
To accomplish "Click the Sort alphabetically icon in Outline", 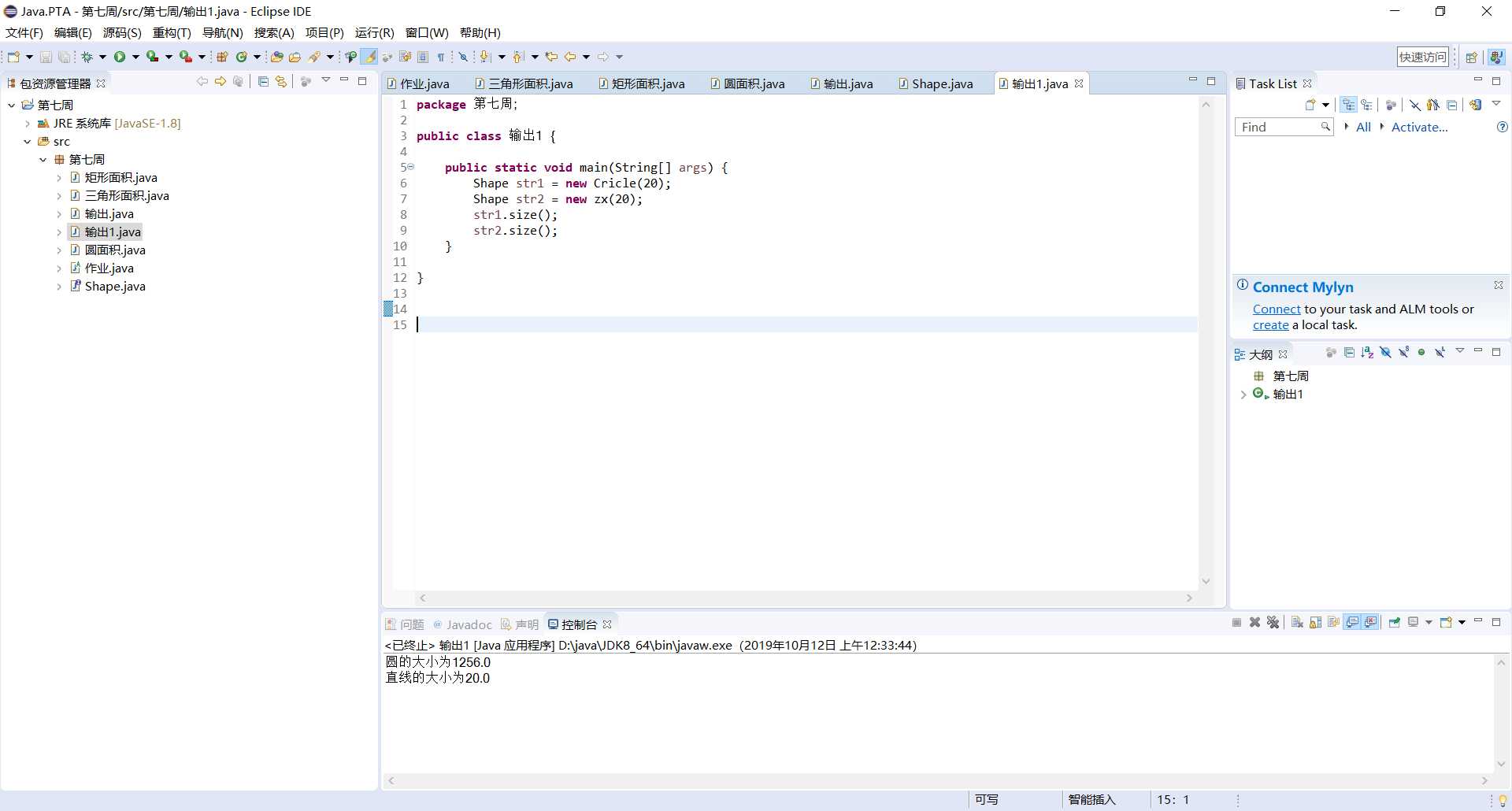I will (x=1367, y=352).
